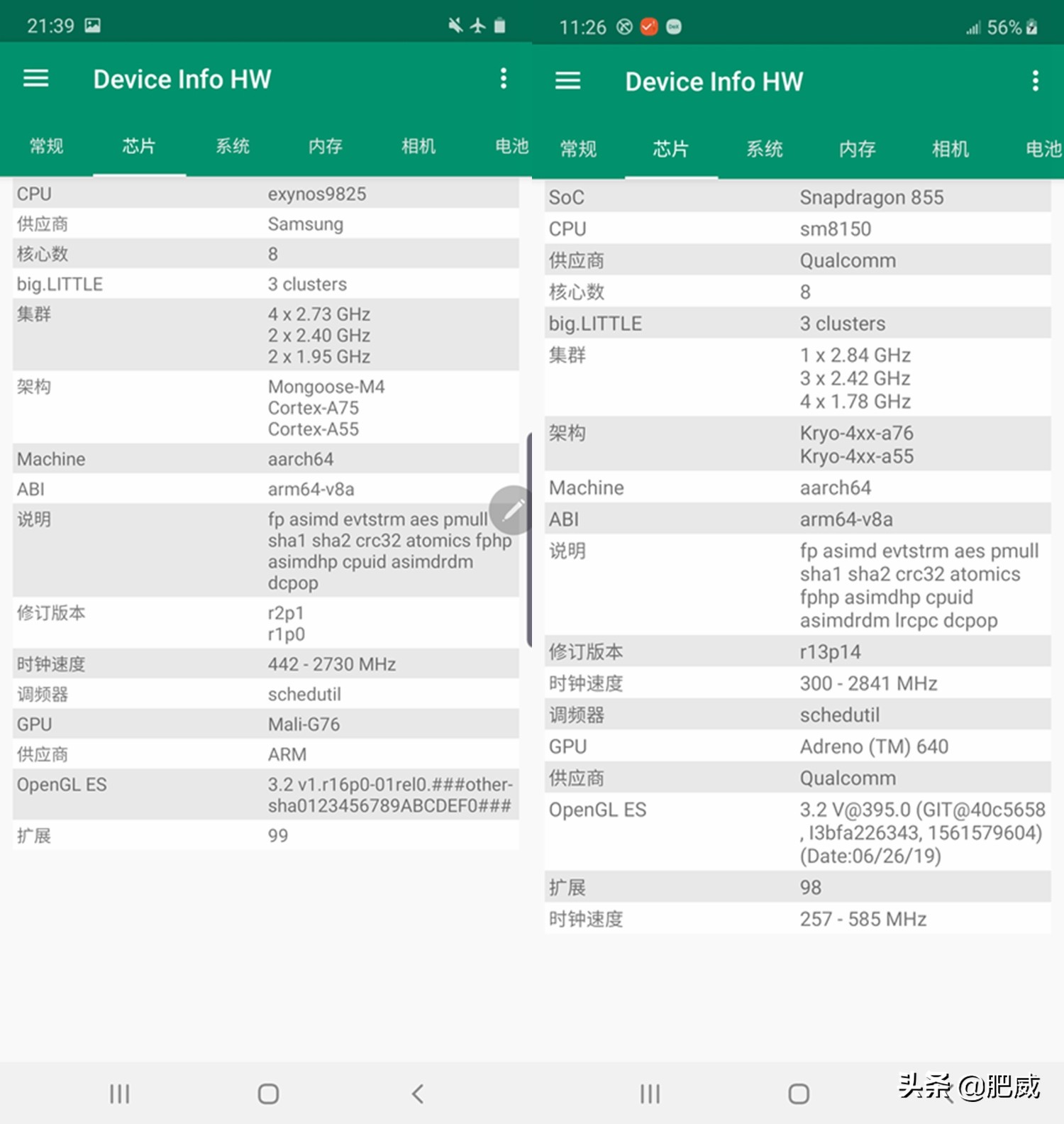Screen dimensions: 1064x1124
Task: Select 芯片 tab on right screen
Action: tap(671, 149)
